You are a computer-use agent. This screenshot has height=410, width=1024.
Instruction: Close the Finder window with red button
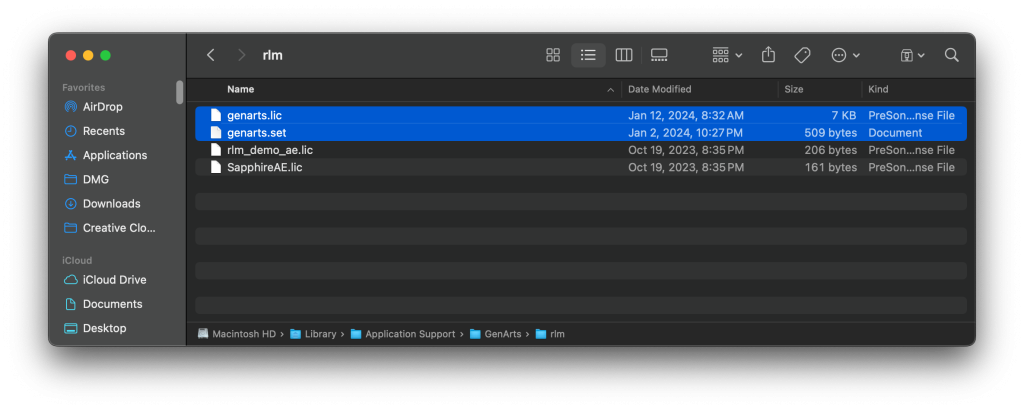71,55
